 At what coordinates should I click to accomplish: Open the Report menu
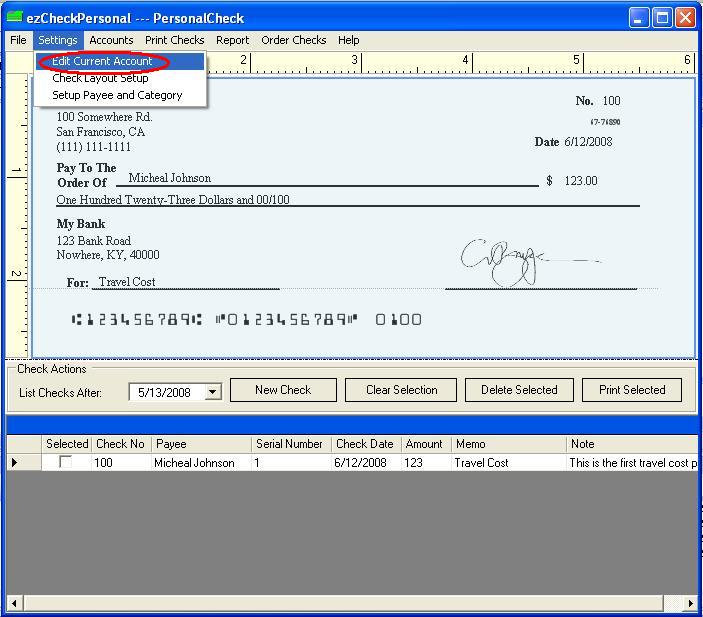click(232, 40)
